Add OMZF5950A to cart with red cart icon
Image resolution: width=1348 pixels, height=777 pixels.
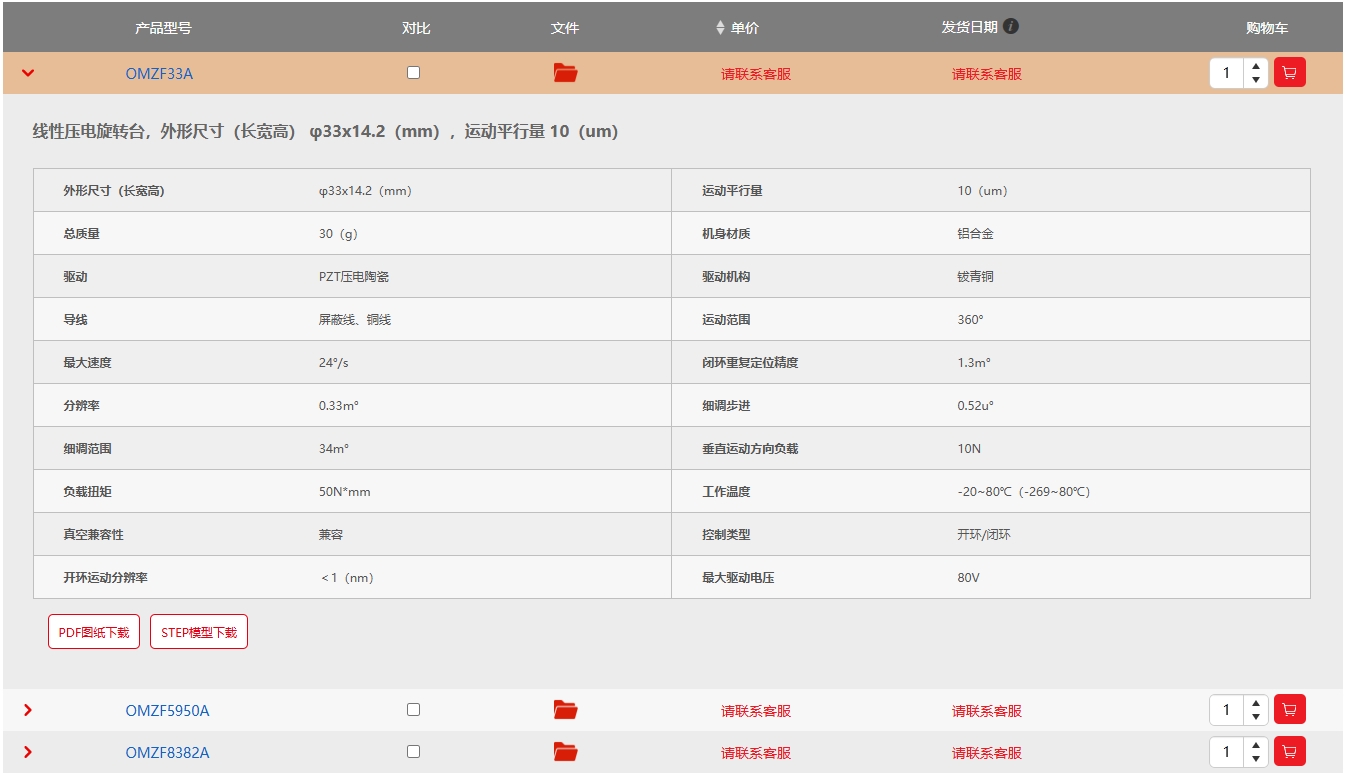1289,710
